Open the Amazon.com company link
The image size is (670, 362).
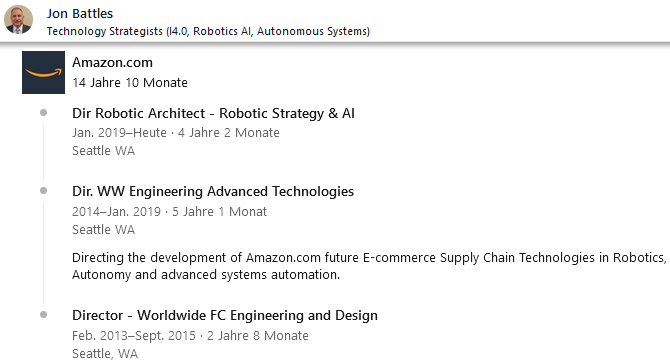[112, 62]
